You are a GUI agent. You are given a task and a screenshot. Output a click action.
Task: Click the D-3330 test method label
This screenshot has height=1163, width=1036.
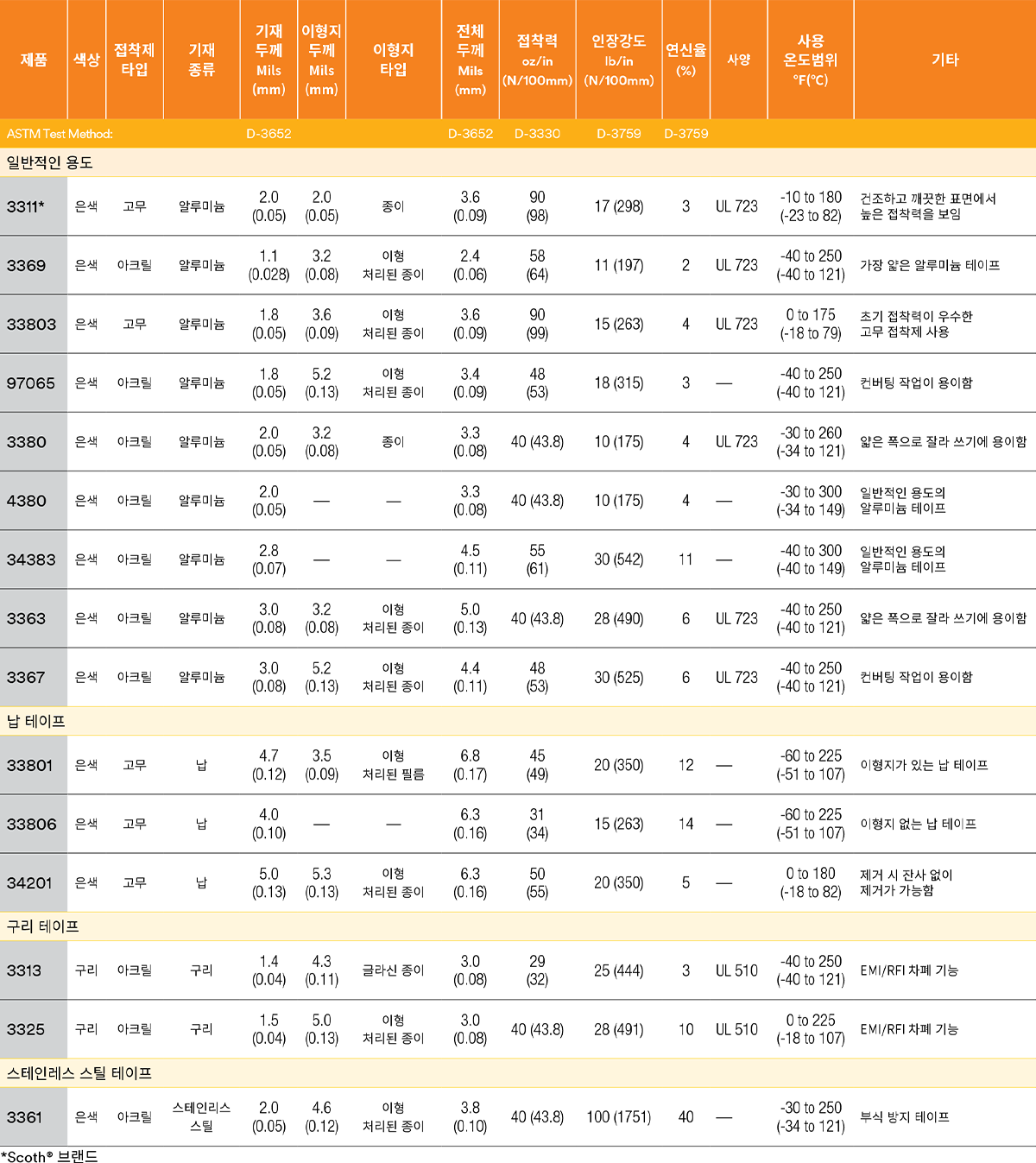537,134
